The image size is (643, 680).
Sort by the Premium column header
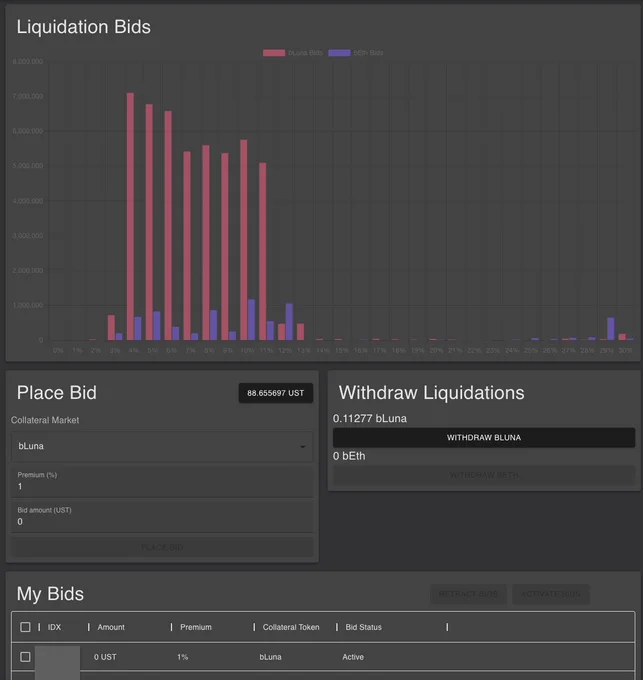[196, 627]
